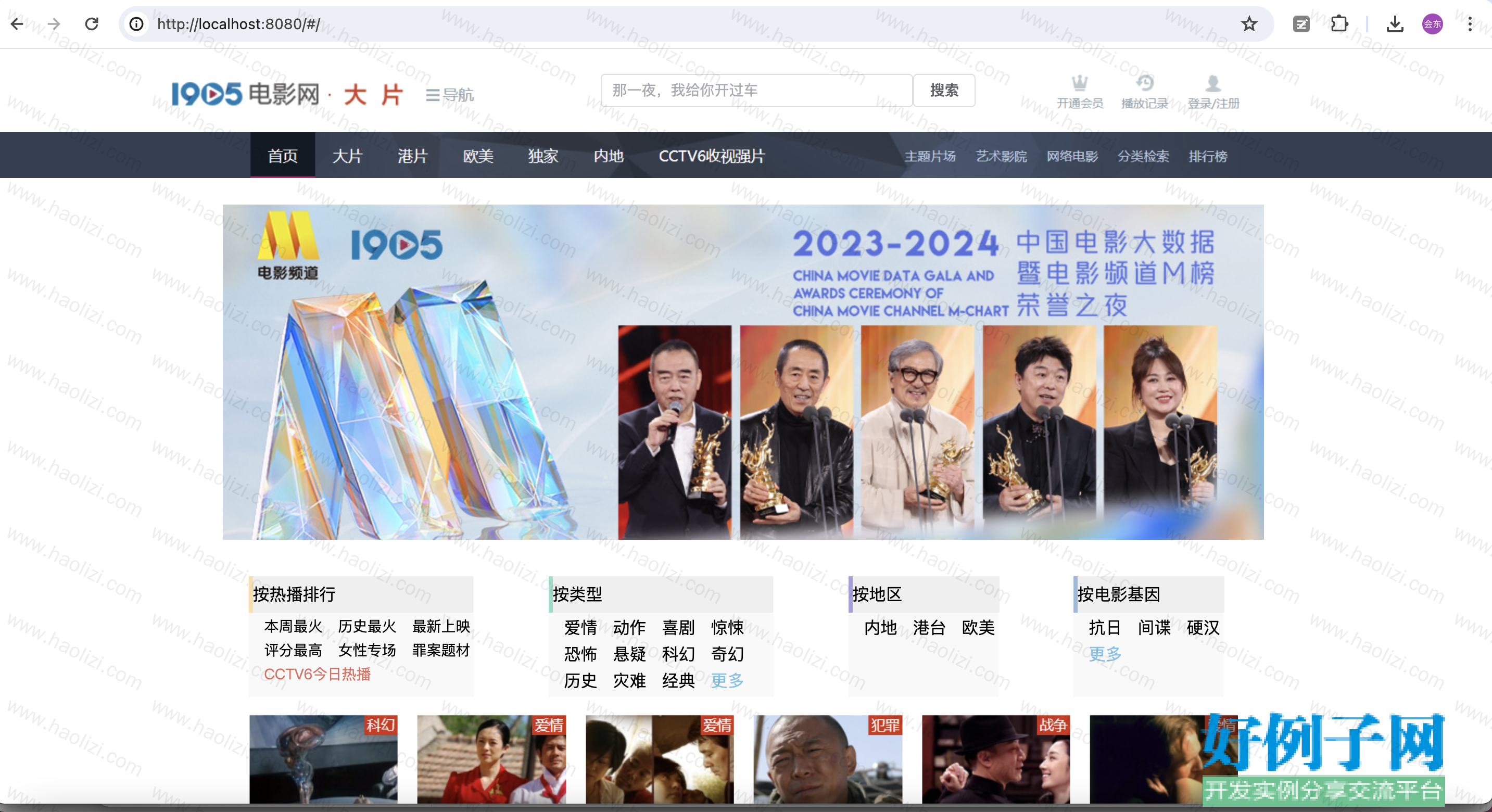1492x812 pixels.
Task: View site information icon in address bar
Action: (x=136, y=24)
